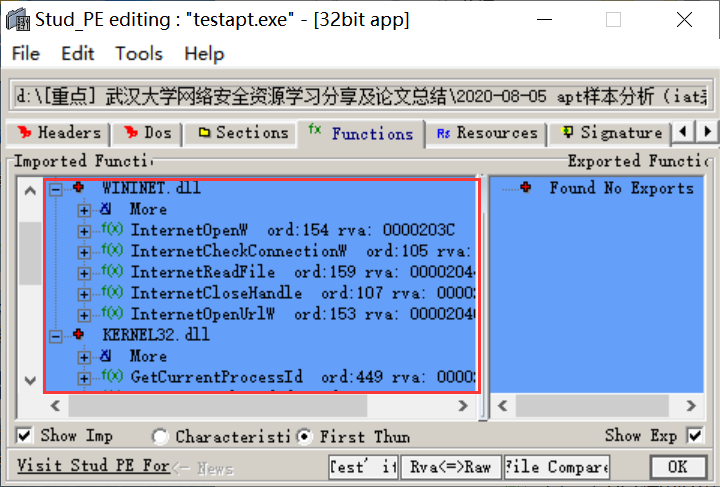
Task: Open Visit Stud PE Forum link
Action: 93,465
